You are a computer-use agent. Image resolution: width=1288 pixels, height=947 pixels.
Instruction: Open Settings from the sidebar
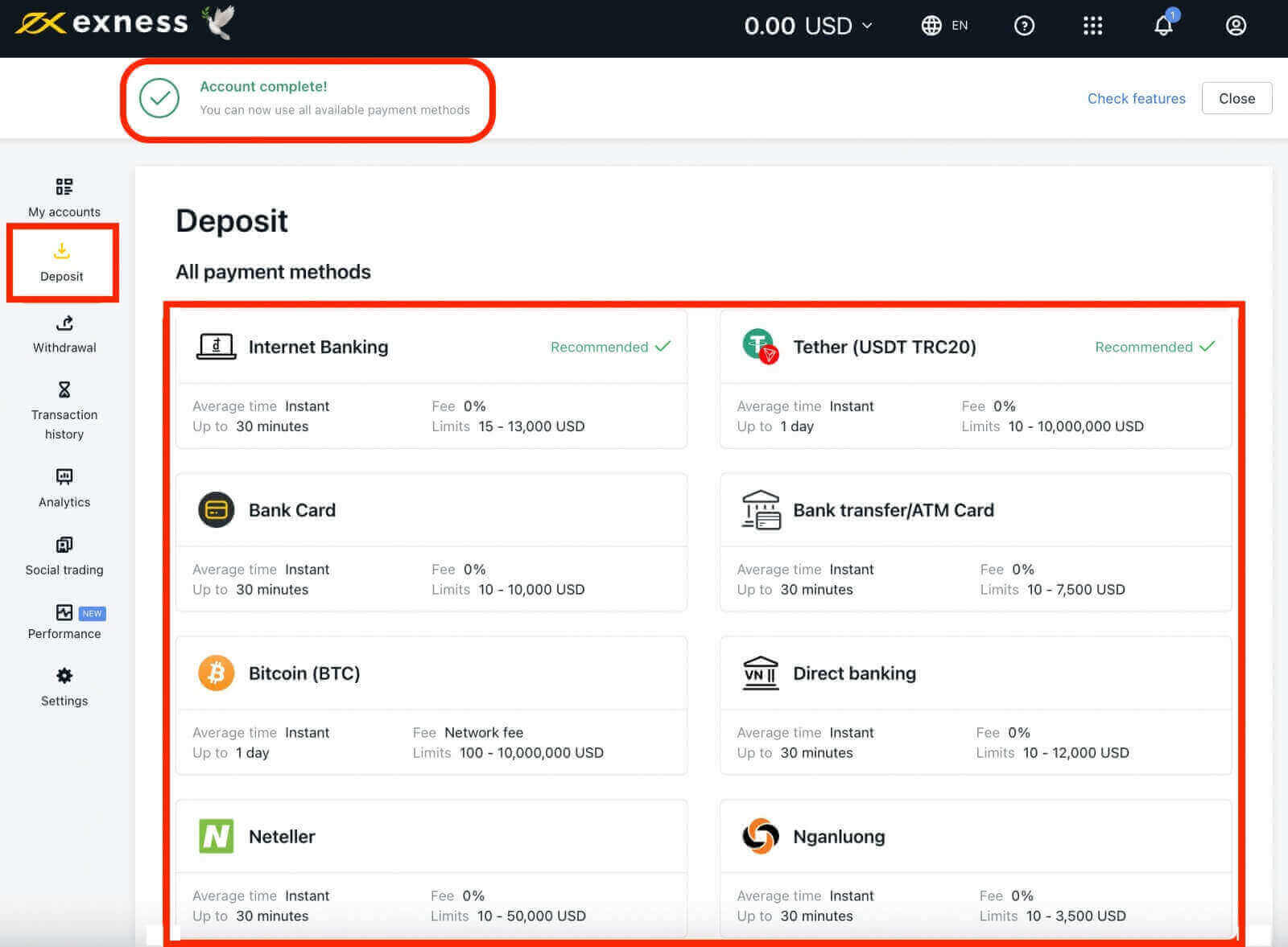tap(64, 686)
